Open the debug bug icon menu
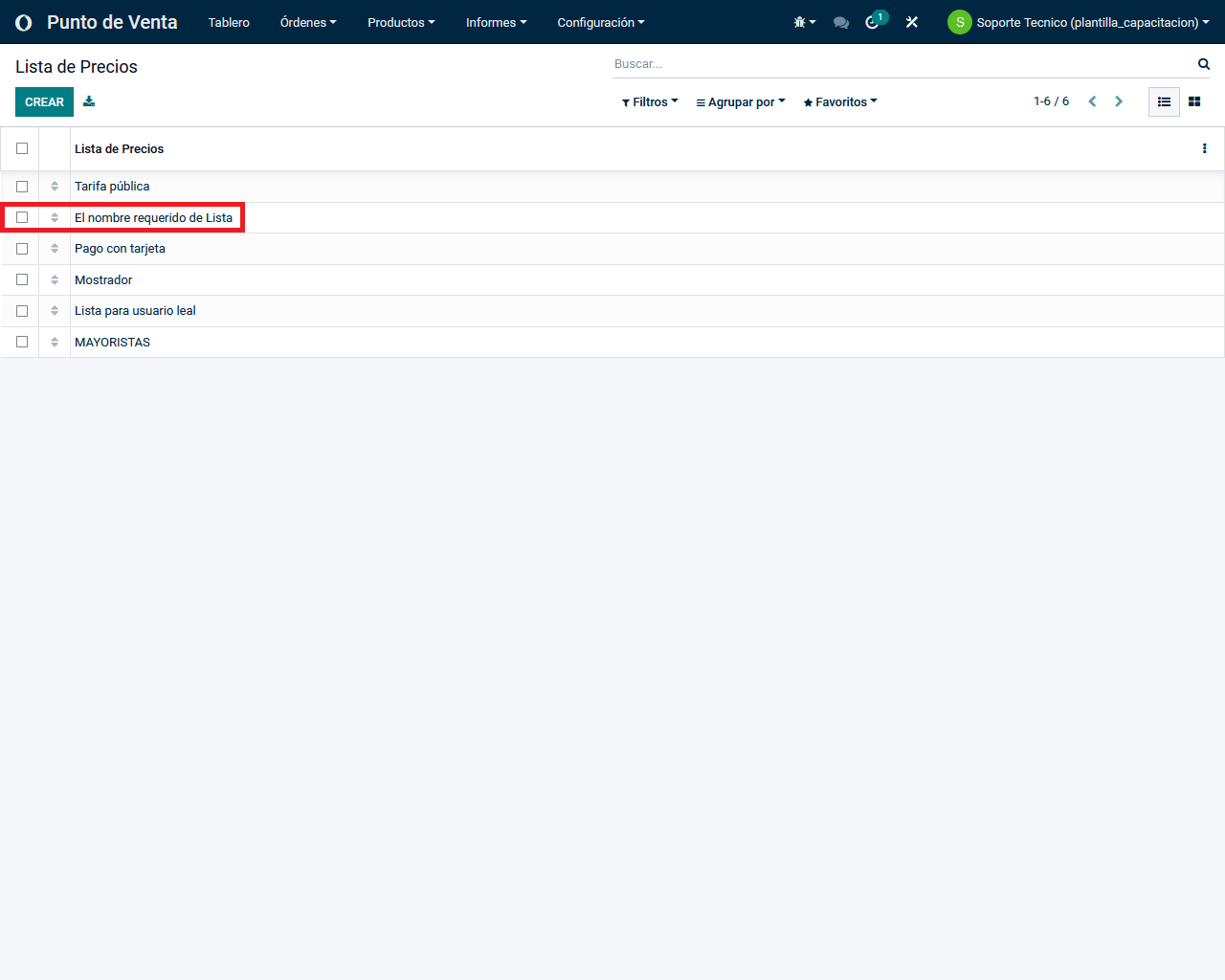This screenshot has width=1225, height=980. tap(804, 22)
